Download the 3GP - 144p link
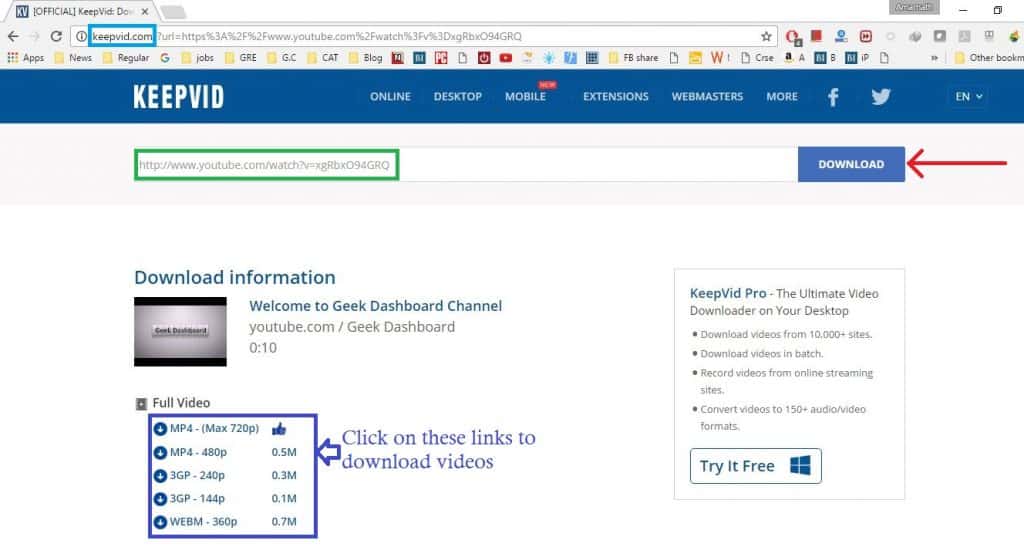Screen dimensions: 1024x547 coord(197,498)
